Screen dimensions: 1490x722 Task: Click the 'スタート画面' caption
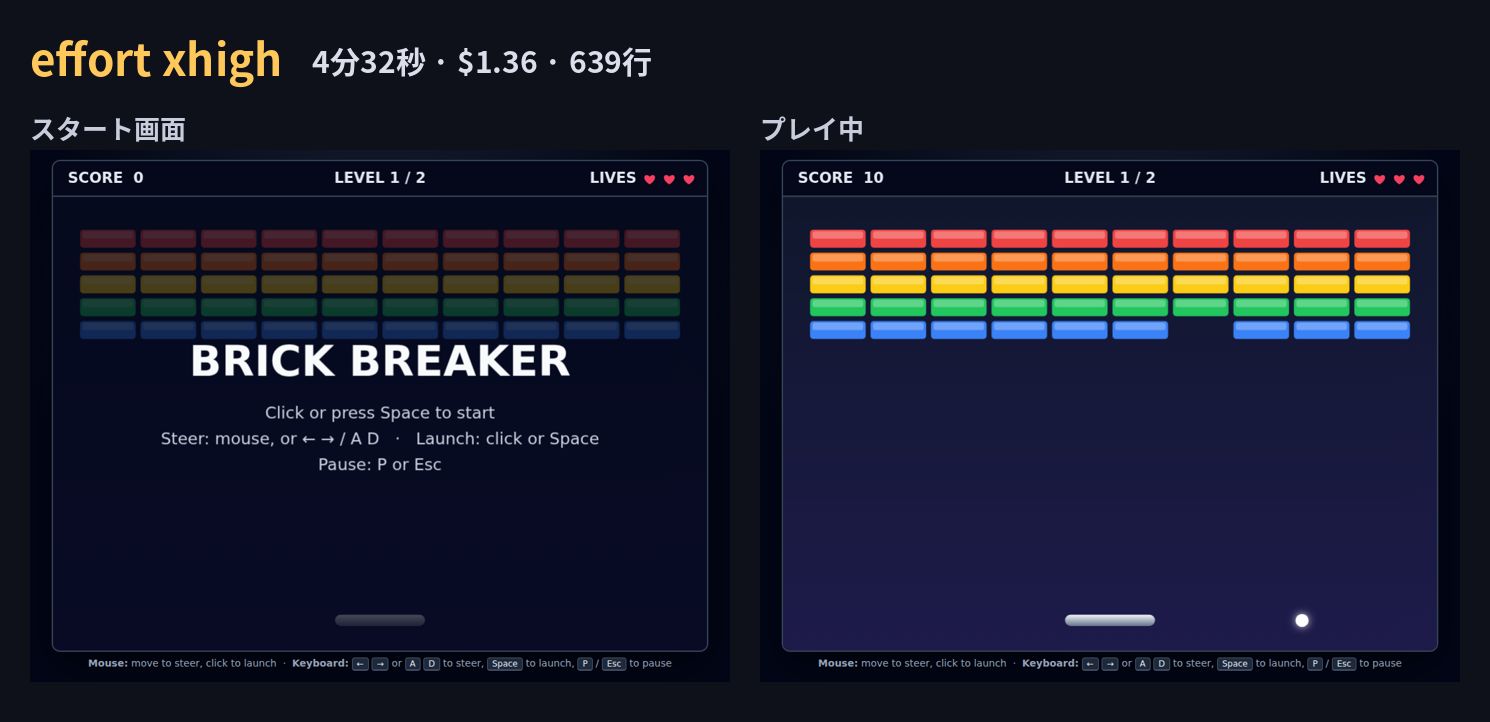[x=108, y=129]
